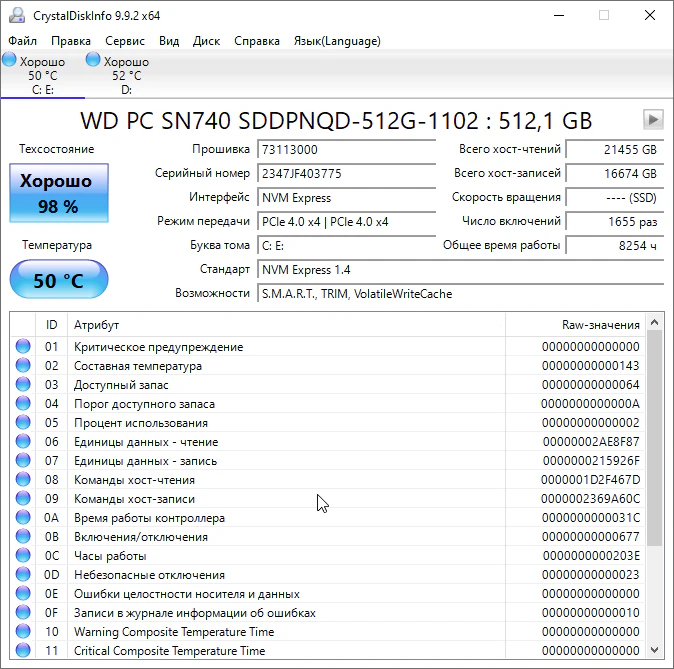
Task: Select row Команды хост-записи
Action: [x=328, y=498]
